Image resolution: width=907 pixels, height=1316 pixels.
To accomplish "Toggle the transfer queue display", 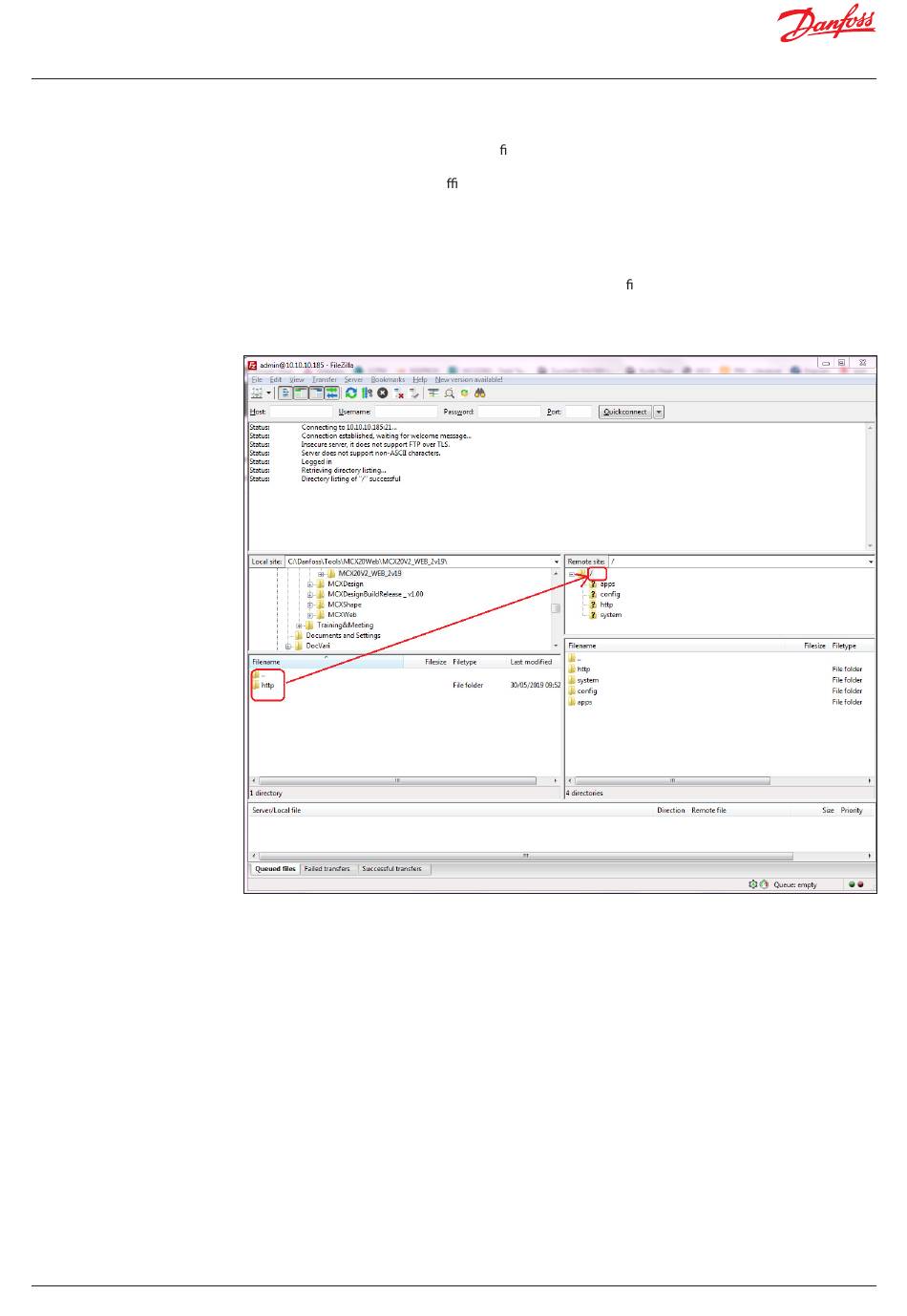I will click(x=331, y=393).
